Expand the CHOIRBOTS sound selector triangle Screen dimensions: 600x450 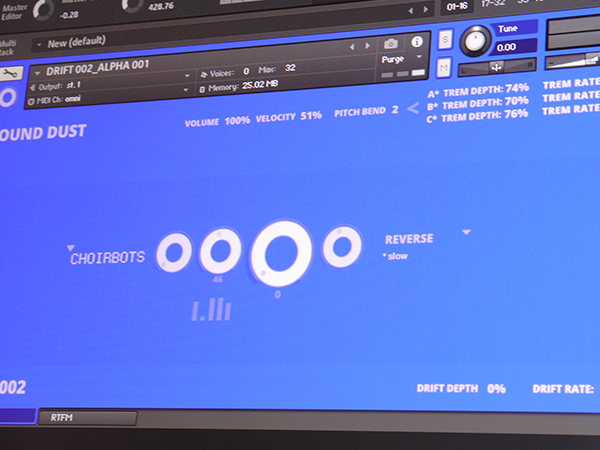[70, 248]
